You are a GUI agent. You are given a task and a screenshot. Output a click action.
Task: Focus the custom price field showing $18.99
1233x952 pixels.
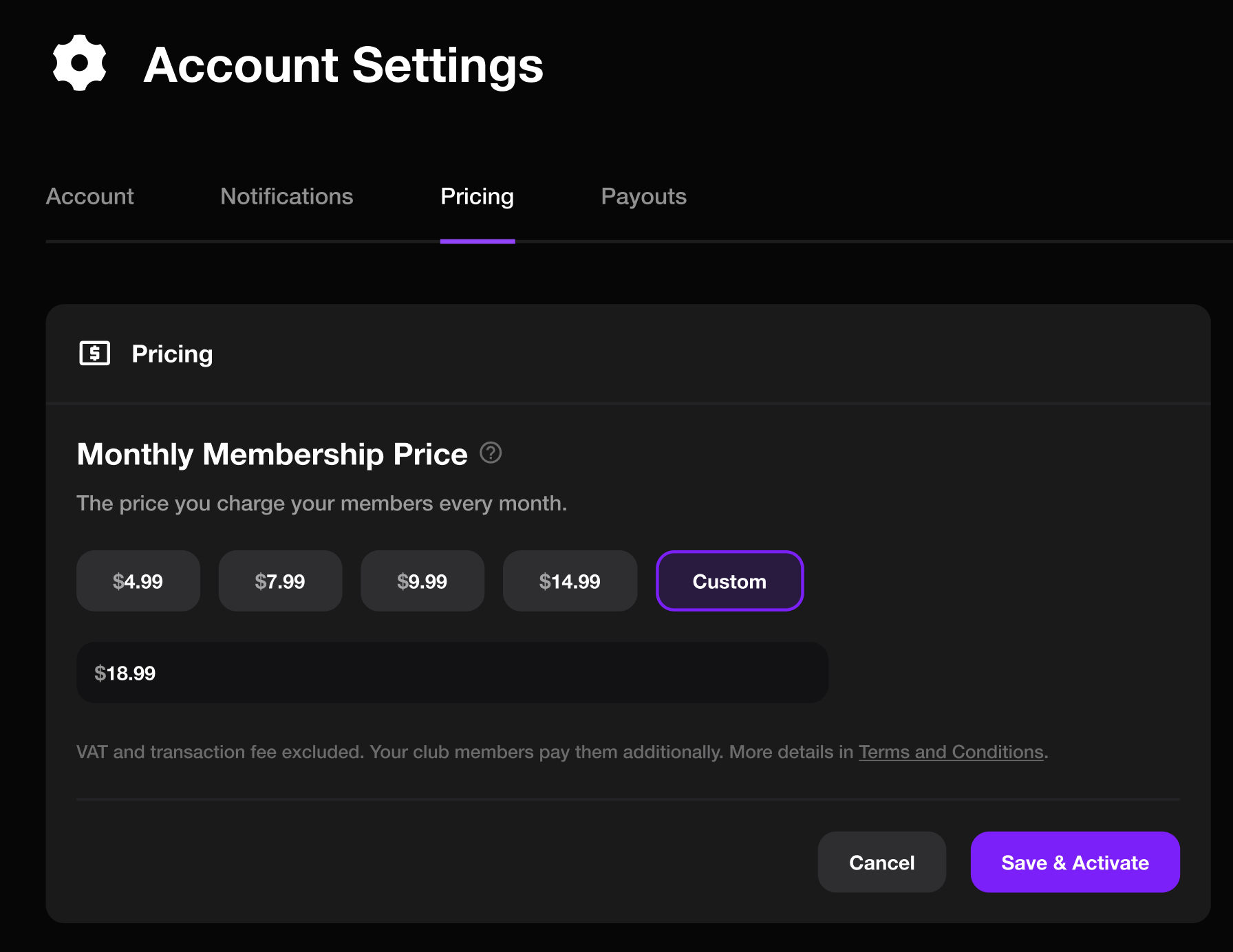click(x=452, y=673)
